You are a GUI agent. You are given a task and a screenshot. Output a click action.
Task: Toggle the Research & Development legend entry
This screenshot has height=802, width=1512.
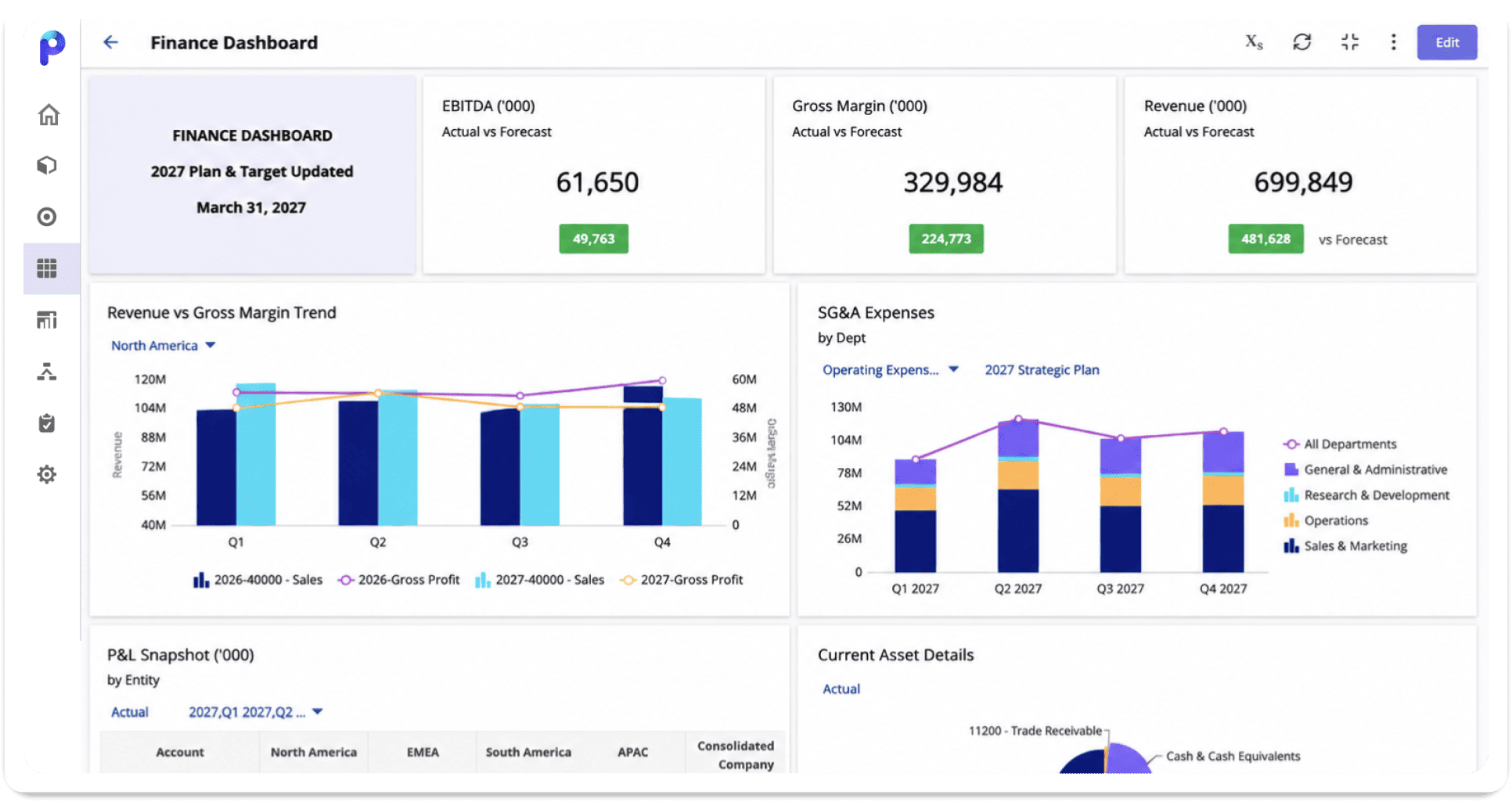(x=1366, y=495)
